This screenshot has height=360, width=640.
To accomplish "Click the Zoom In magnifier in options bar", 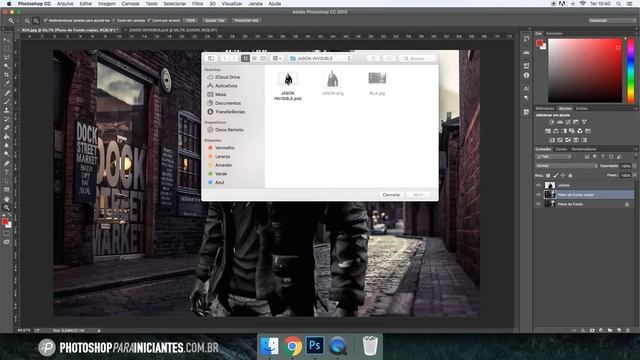I will [x=27, y=20].
